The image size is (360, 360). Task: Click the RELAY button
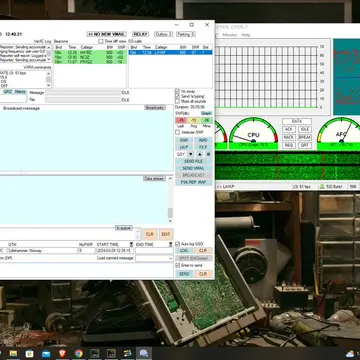point(140,34)
